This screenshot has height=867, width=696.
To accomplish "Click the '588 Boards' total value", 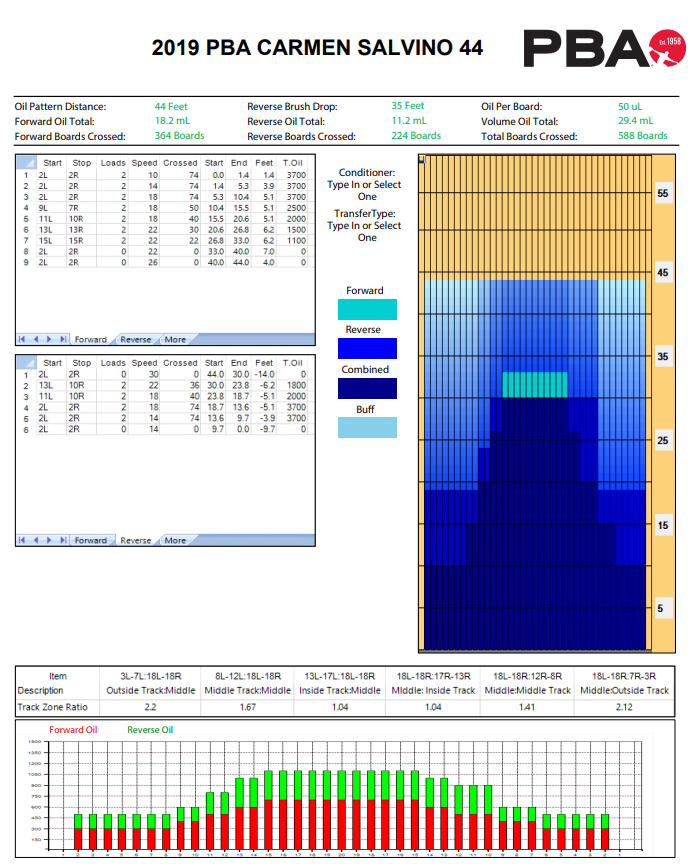I will [x=642, y=135].
